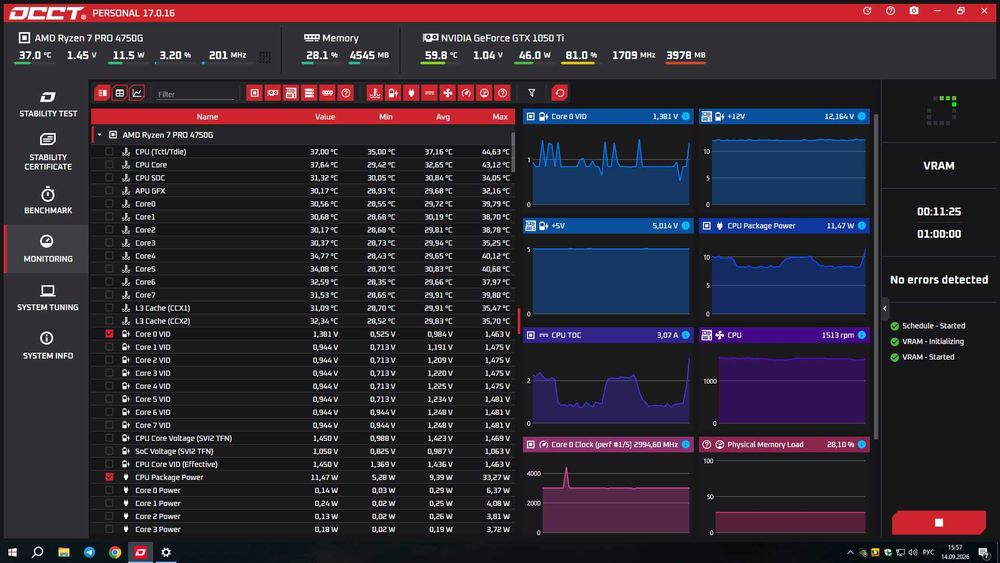Image resolution: width=1000 pixels, height=563 pixels.
Task: Stop the running VRAM test
Action: (x=938, y=522)
